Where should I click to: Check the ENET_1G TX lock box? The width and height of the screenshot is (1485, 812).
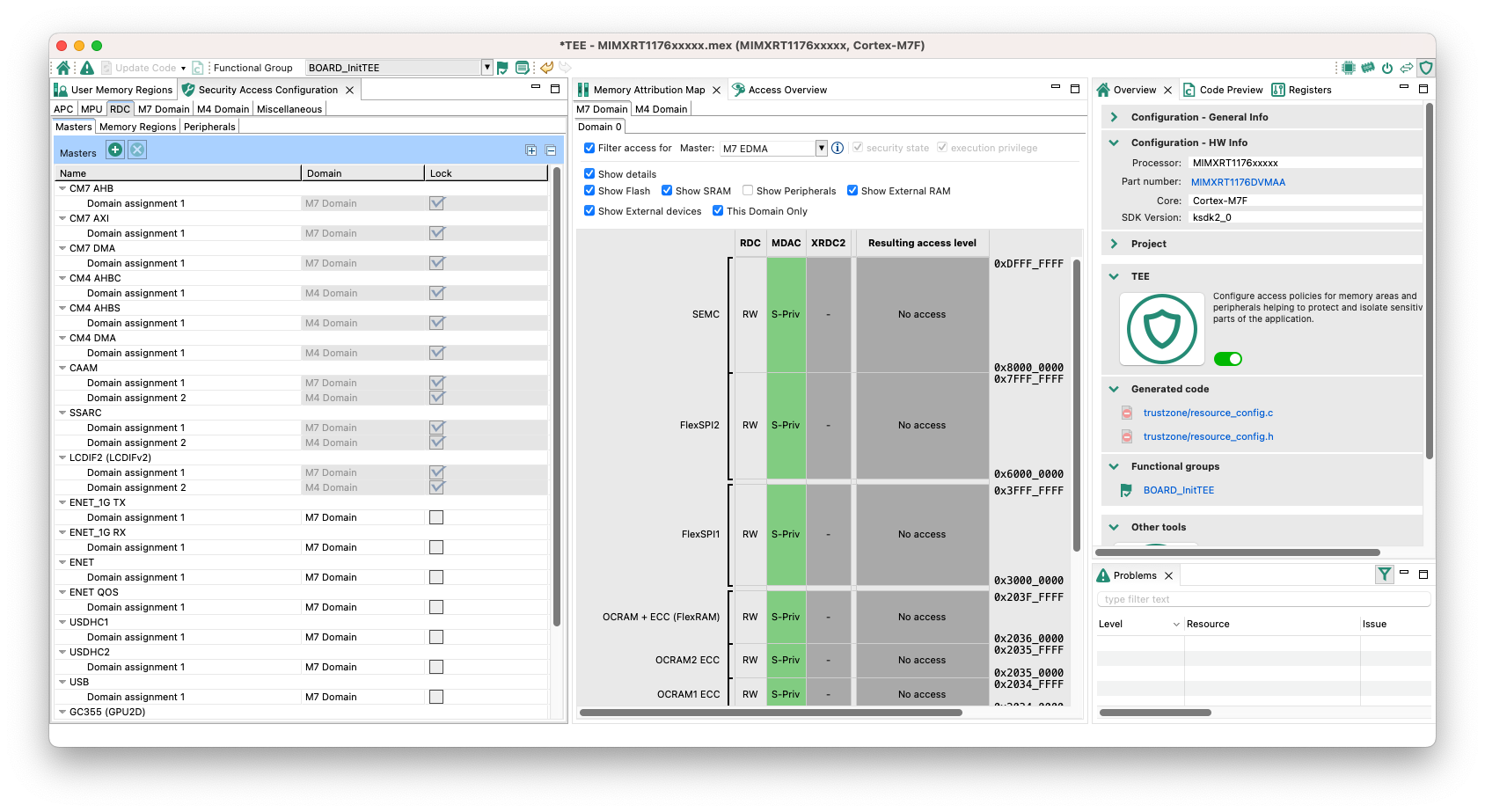pyautogui.click(x=436, y=517)
